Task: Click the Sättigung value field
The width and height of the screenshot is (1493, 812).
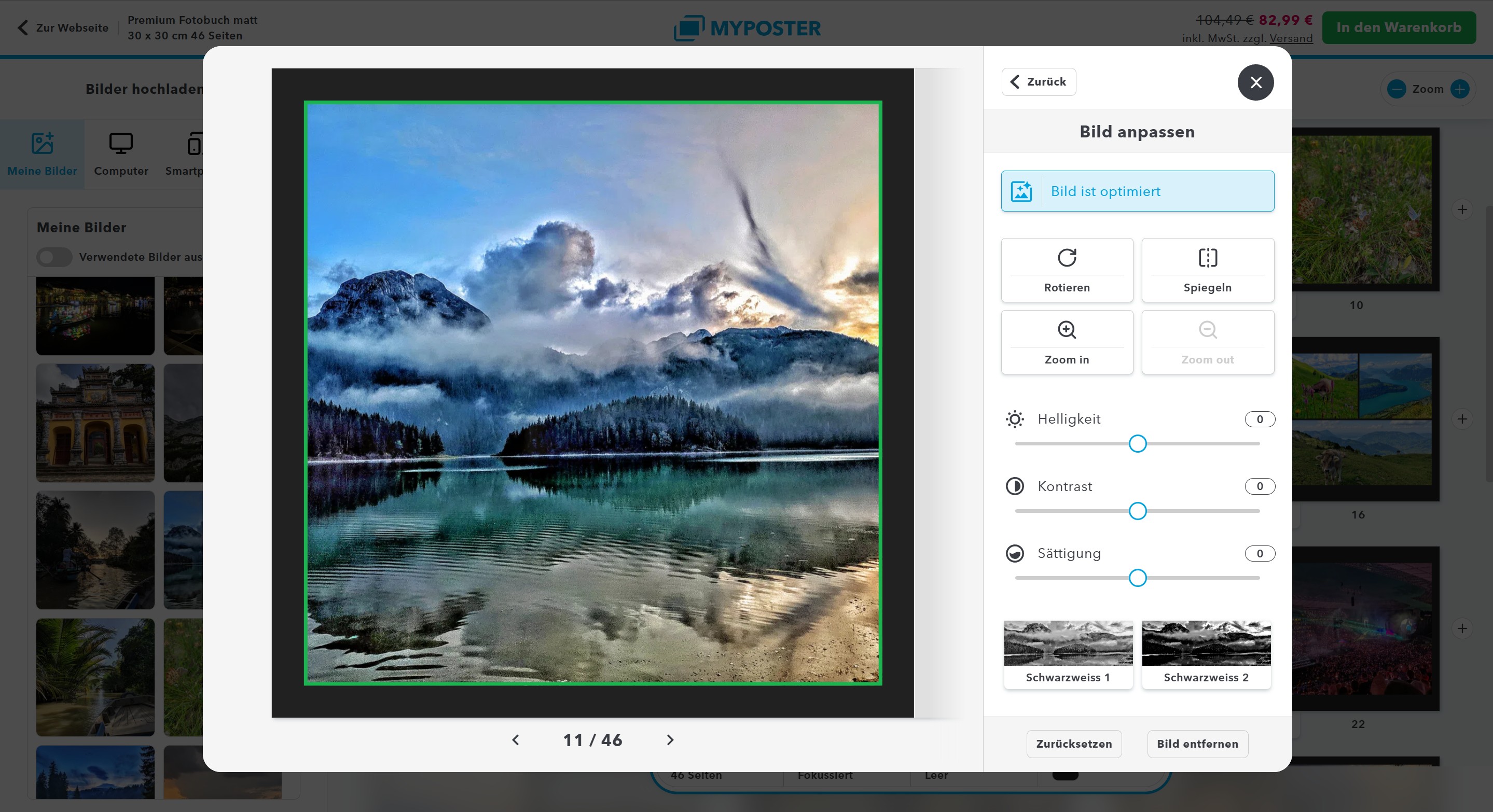Action: click(1260, 554)
